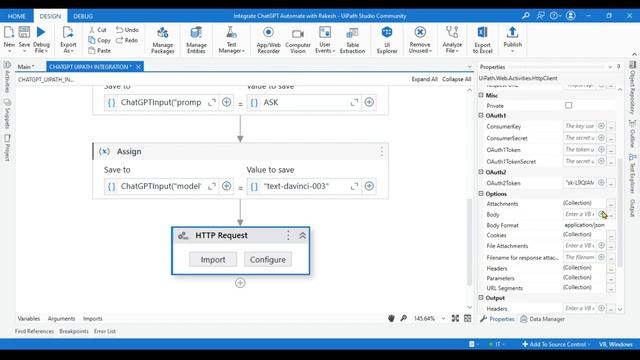Click Redo in the ribbon
The image size is (640, 360).
click(127, 40)
